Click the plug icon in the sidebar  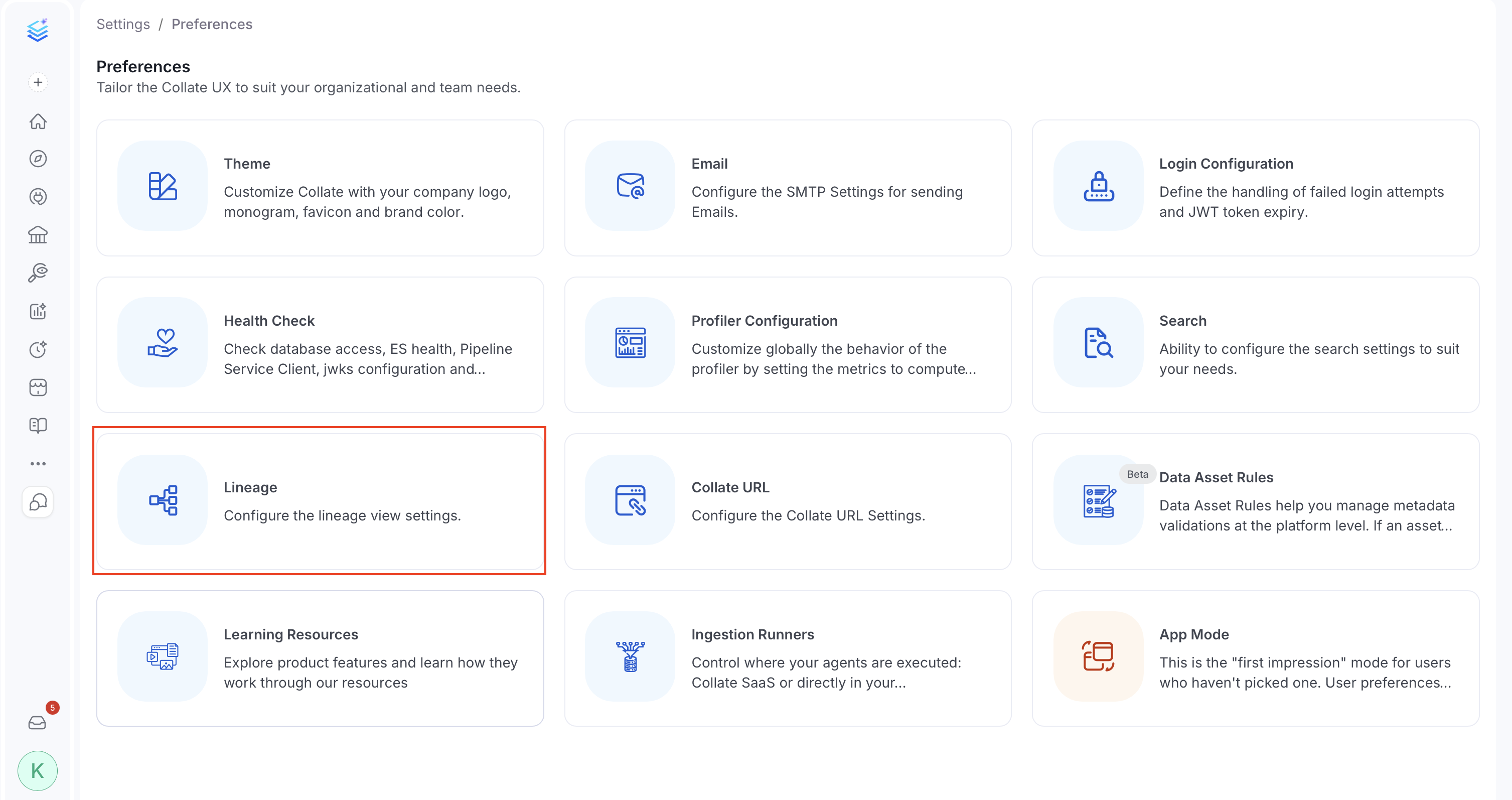tap(38, 197)
